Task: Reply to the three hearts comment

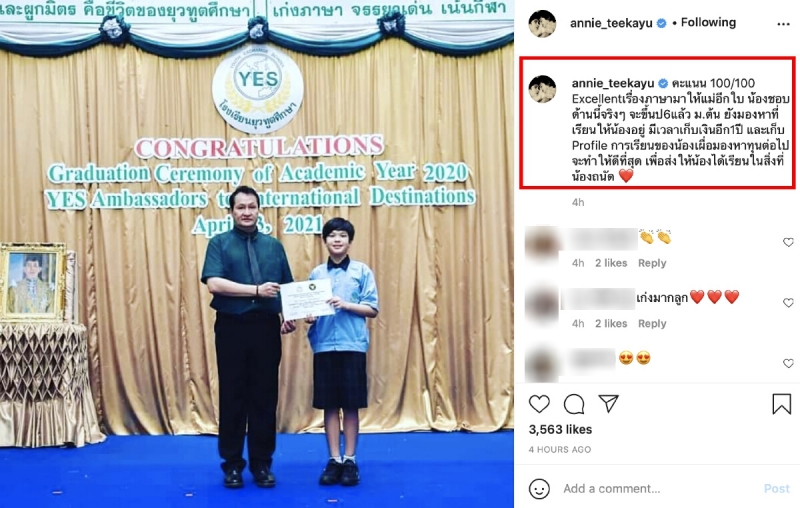Action: coord(652,323)
